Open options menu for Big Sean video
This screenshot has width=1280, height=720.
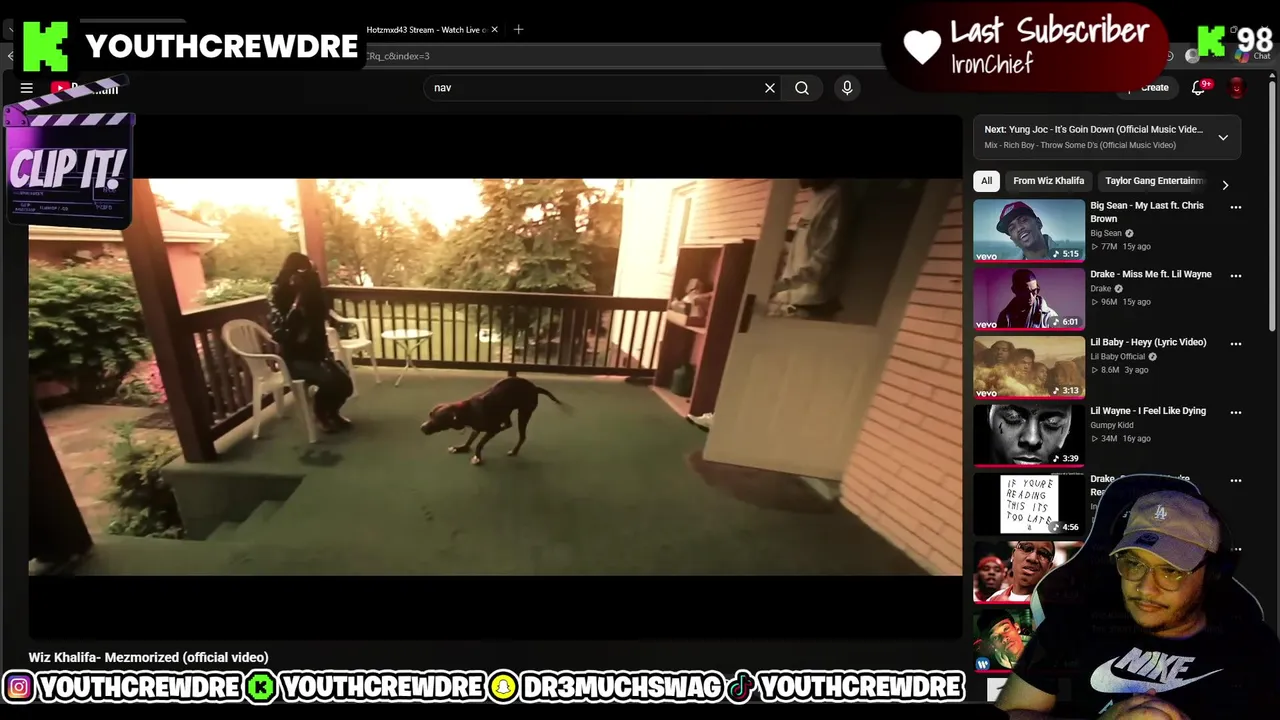tap(1236, 207)
